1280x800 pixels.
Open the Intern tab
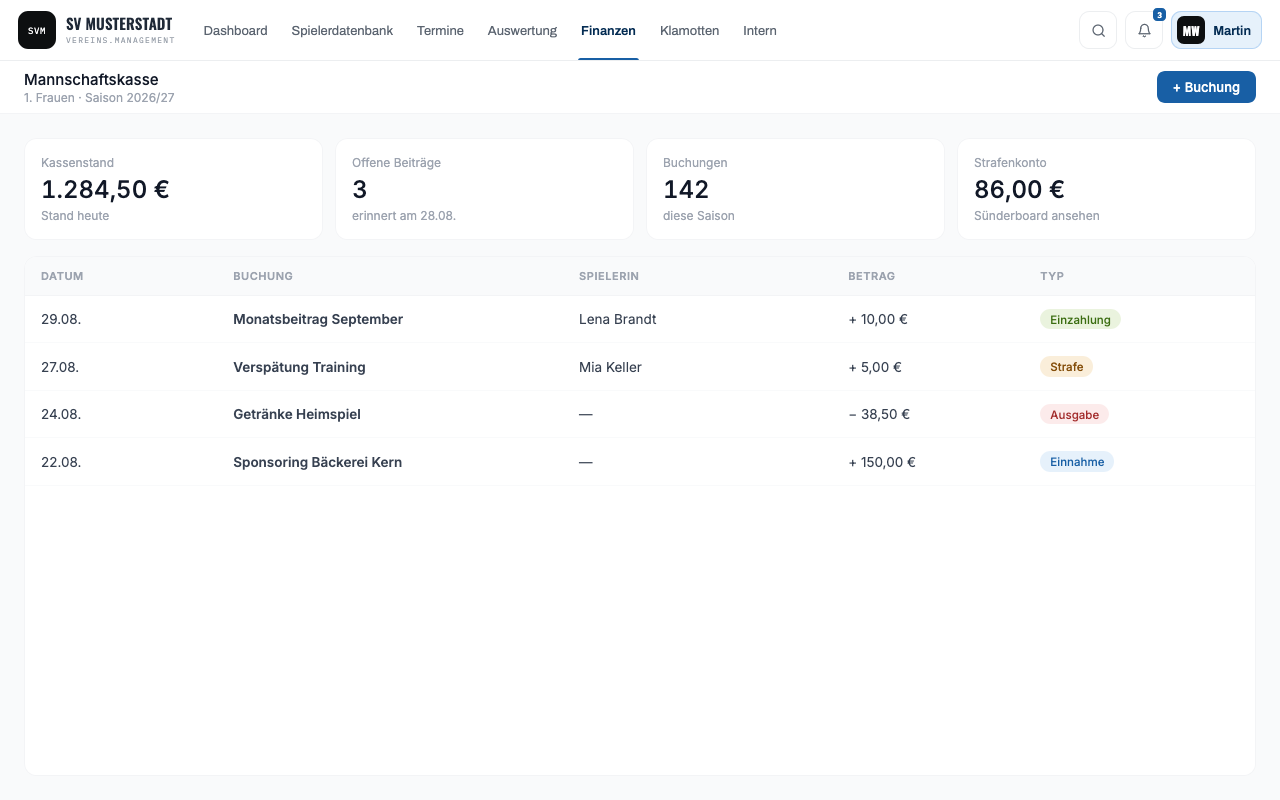click(760, 31)
